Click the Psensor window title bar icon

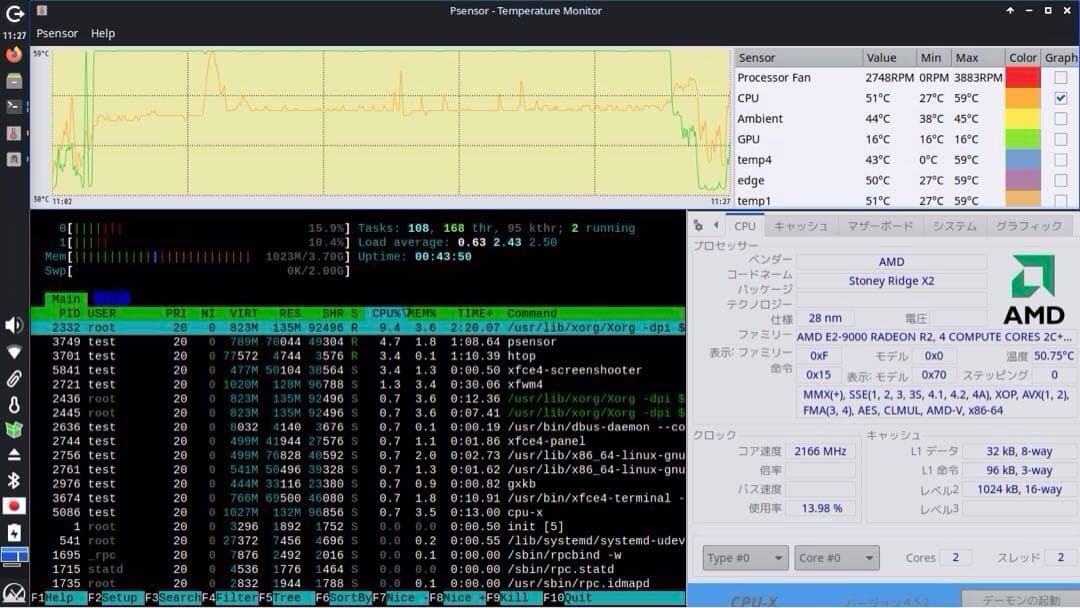pos(42,10)
